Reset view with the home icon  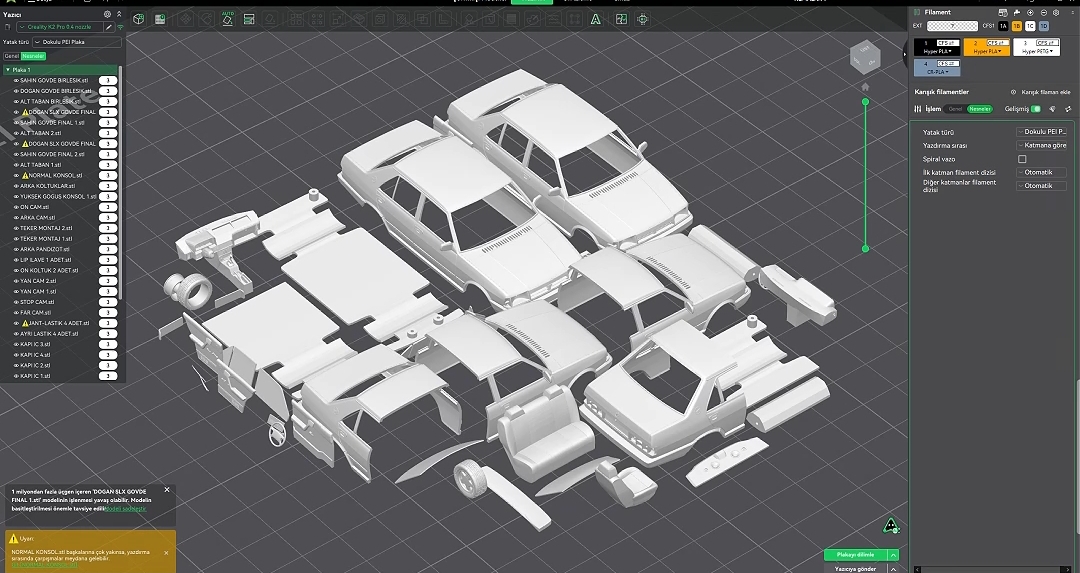865,87
